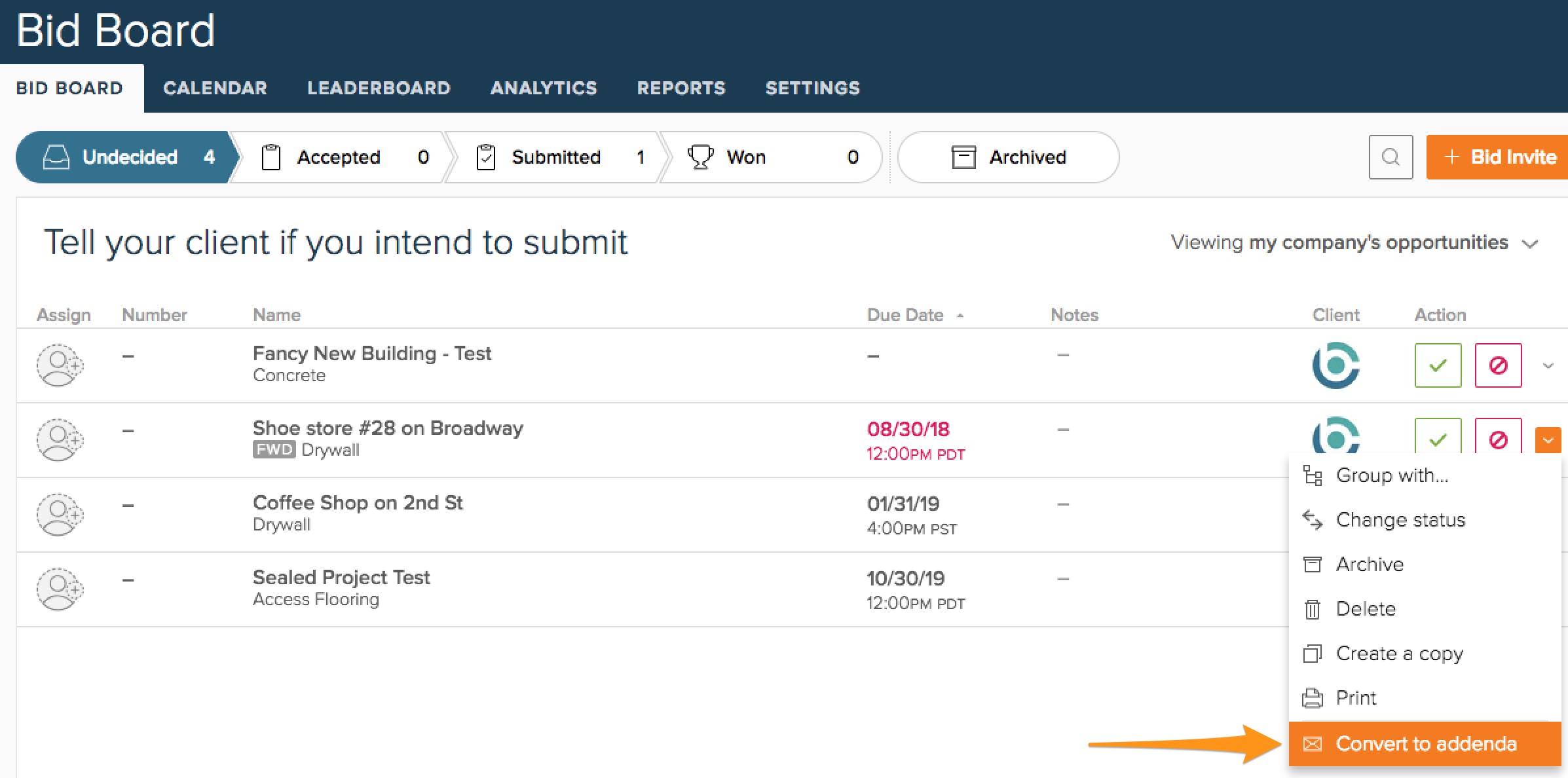The height and width of the screenshot is (778, 1568).
Task: Click client logo for Fancy New Building
Action: pos(1335,365)
